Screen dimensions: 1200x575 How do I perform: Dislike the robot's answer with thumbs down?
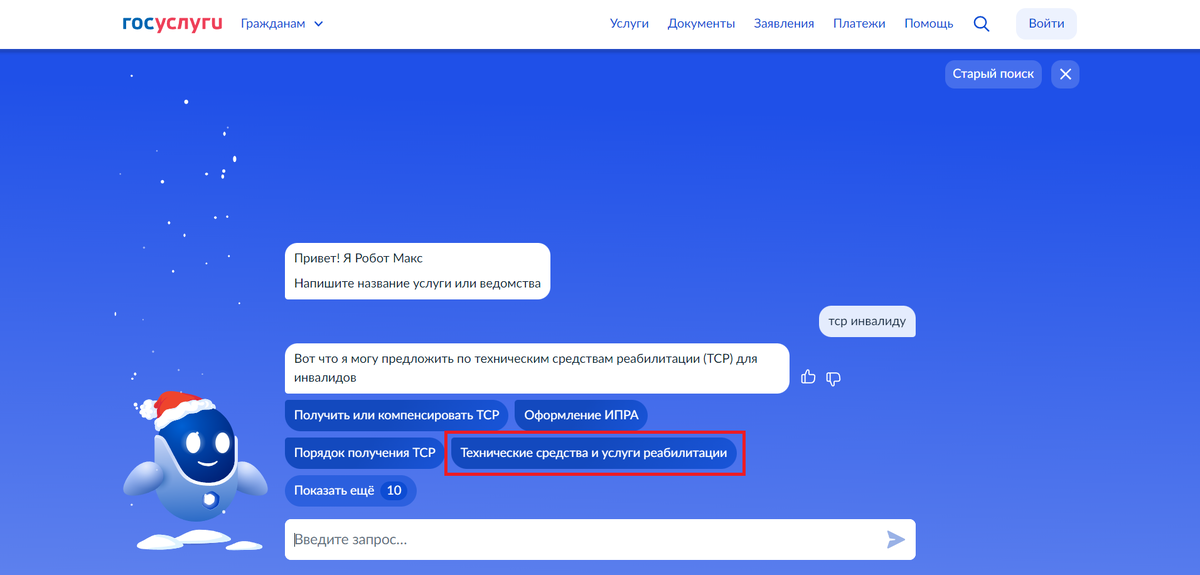833,378
